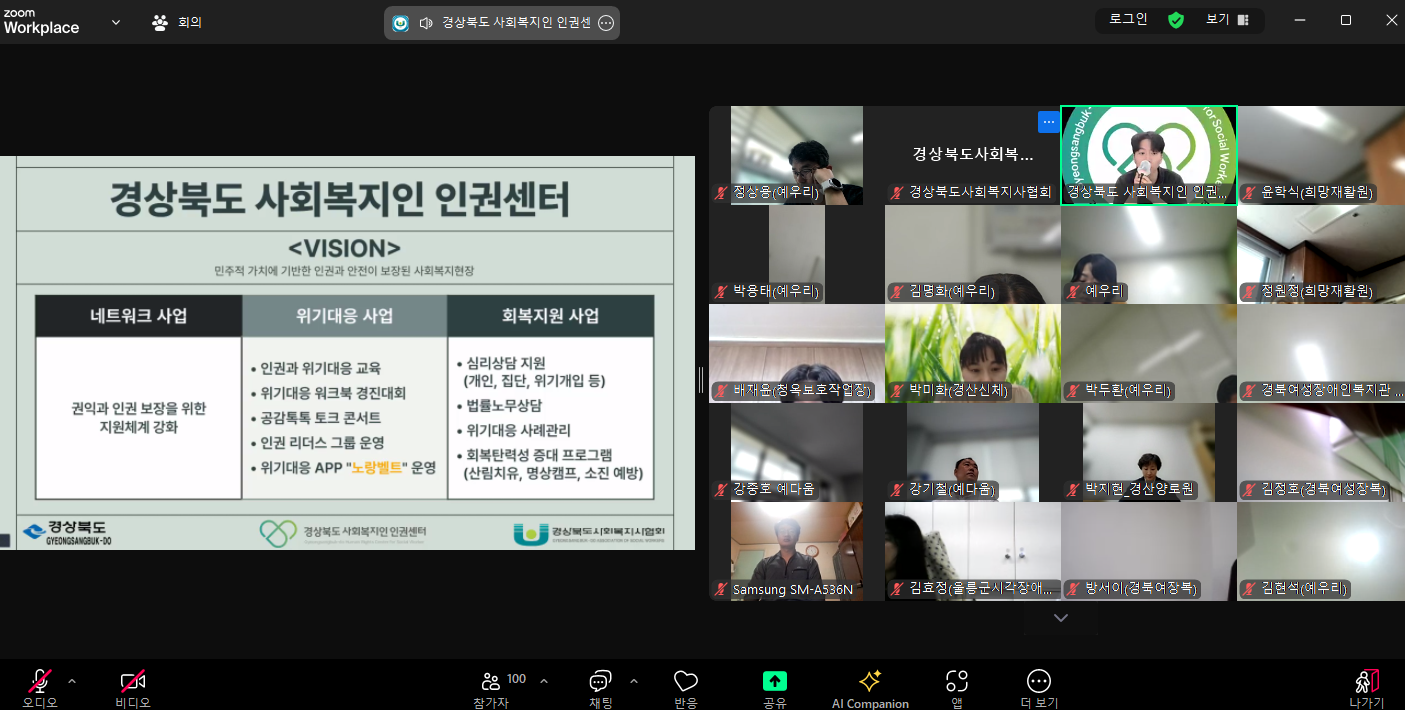Select 경북여성장애인복지관 video tile

tap(1321, 353)
